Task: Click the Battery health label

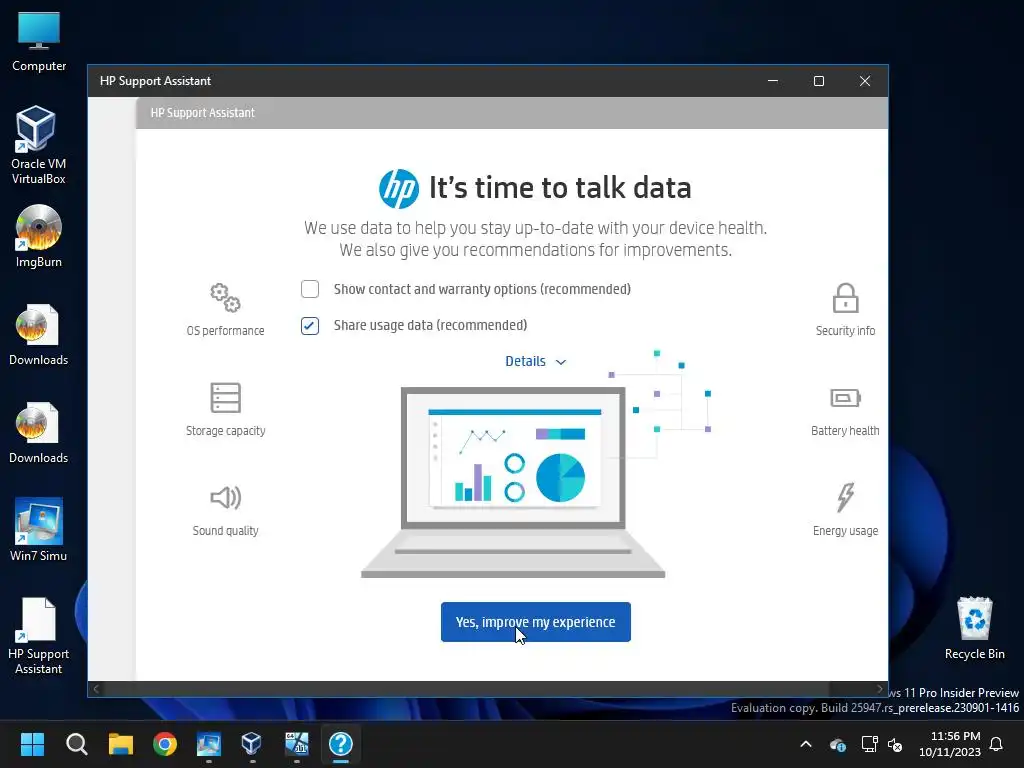Action: (845, 431)
